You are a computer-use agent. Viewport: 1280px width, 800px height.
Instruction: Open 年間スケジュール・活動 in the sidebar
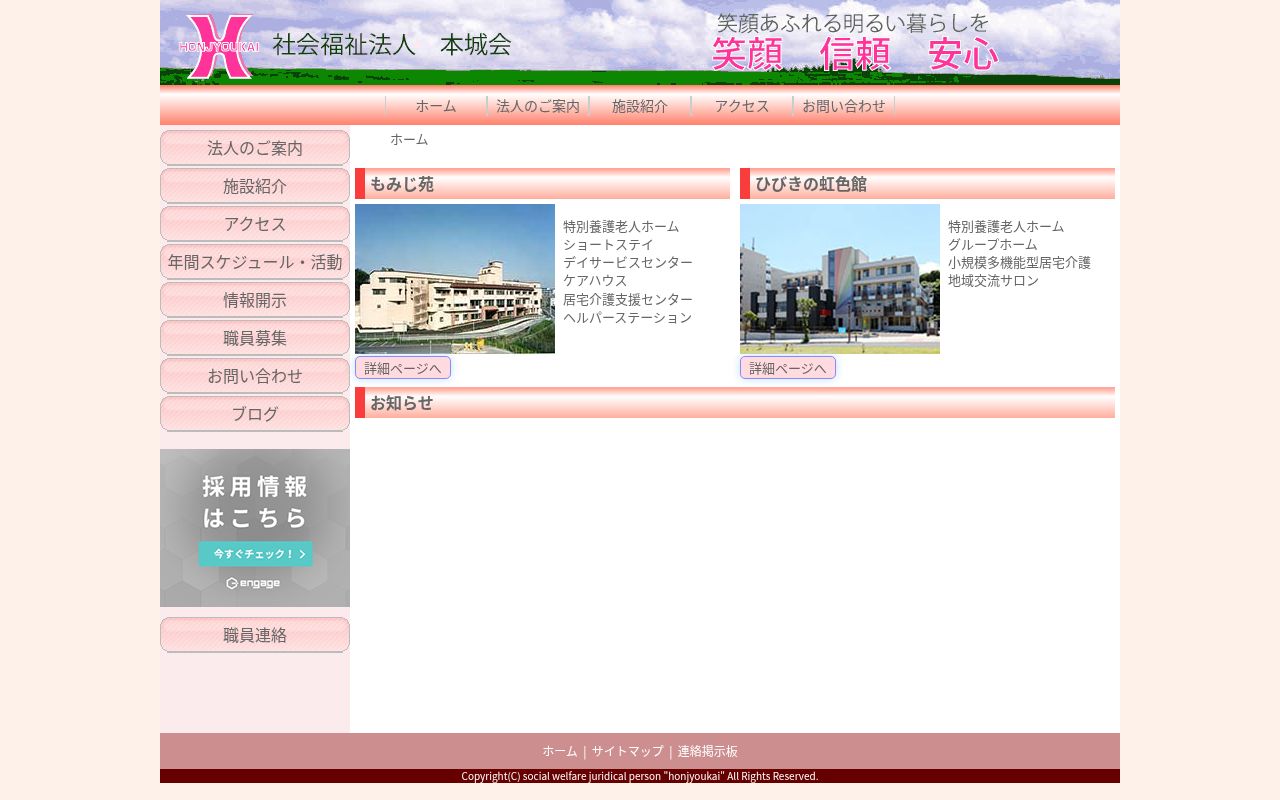pyautogui.click(x=255, y=262)
